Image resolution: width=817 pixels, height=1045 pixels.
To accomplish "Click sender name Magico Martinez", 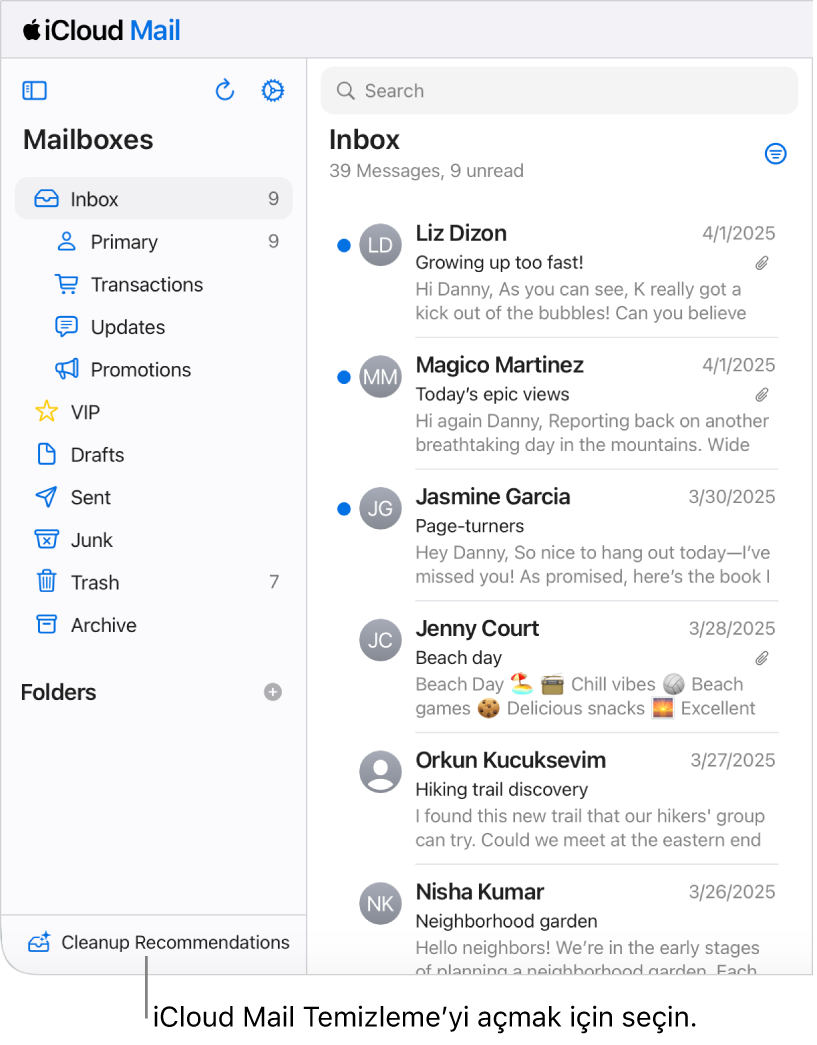I will click(500, 365).
